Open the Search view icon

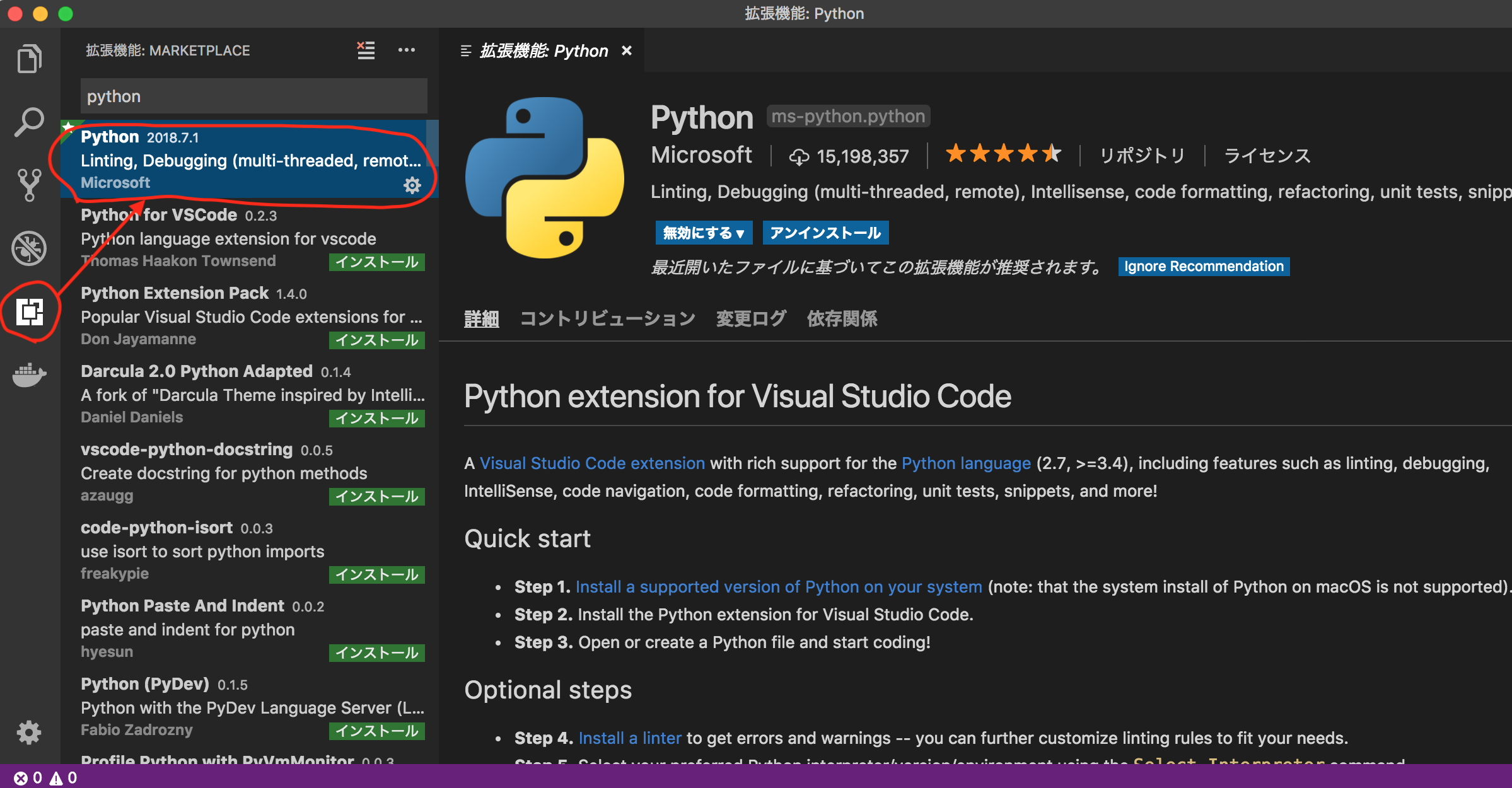point(28,122)
